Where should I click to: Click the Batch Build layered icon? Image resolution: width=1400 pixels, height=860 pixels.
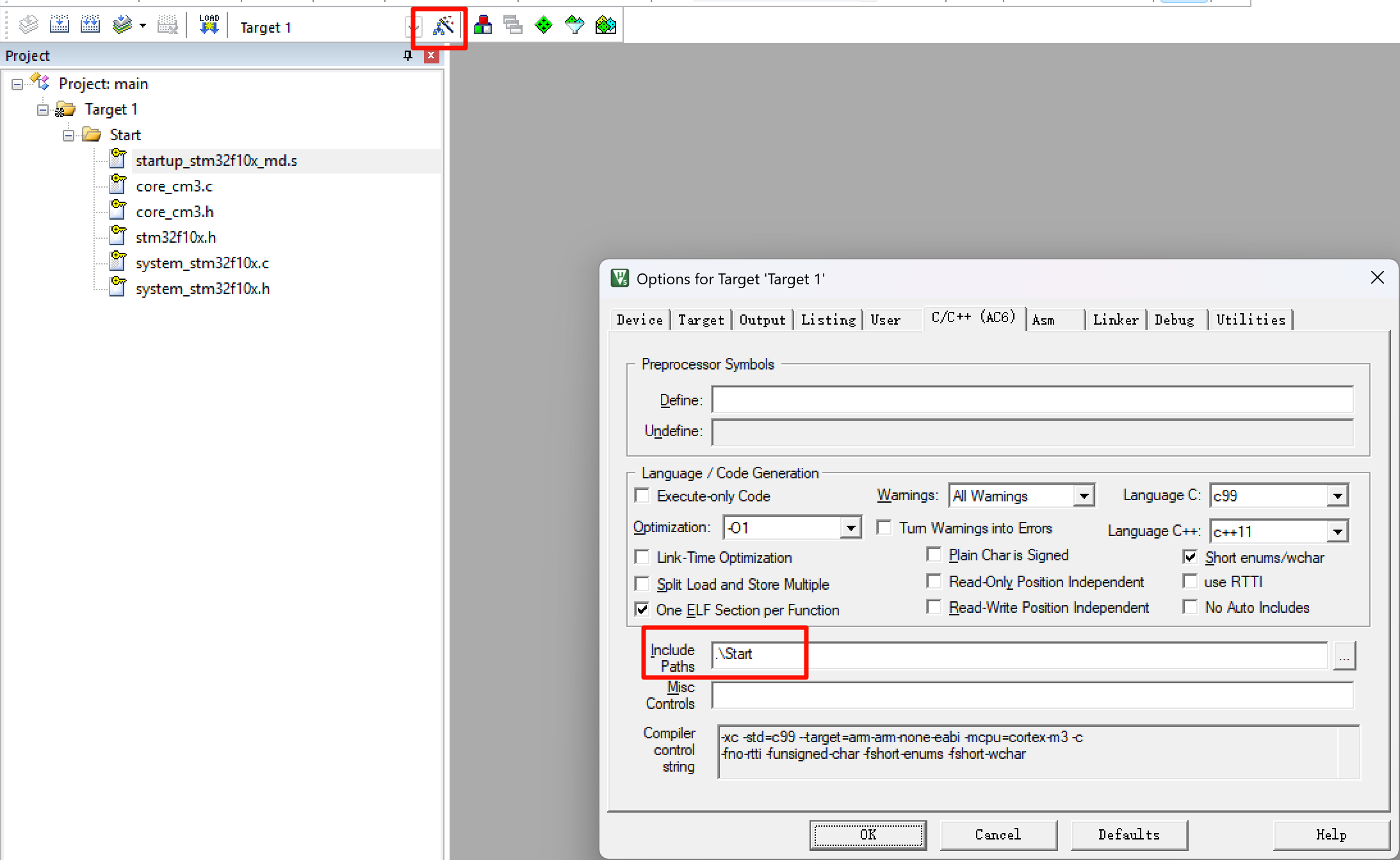point(122,26)
